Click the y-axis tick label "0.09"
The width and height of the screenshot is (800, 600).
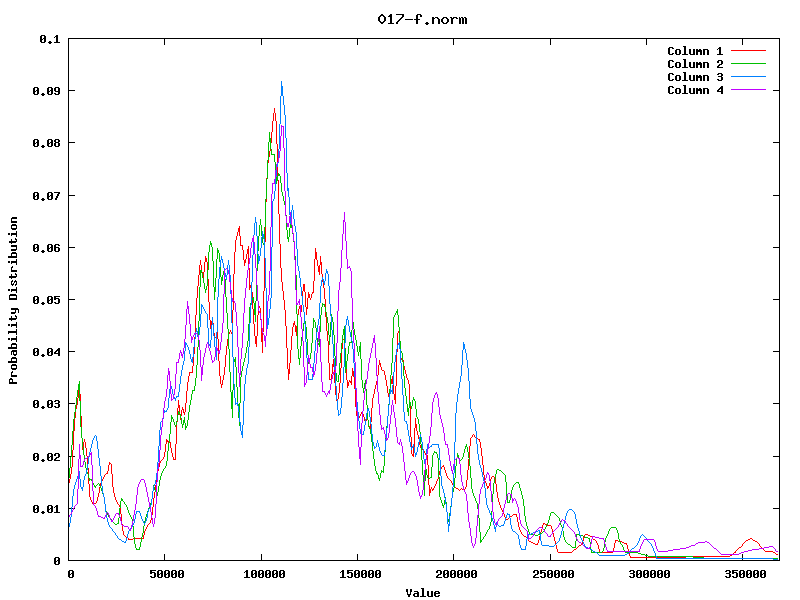[46, 91]
